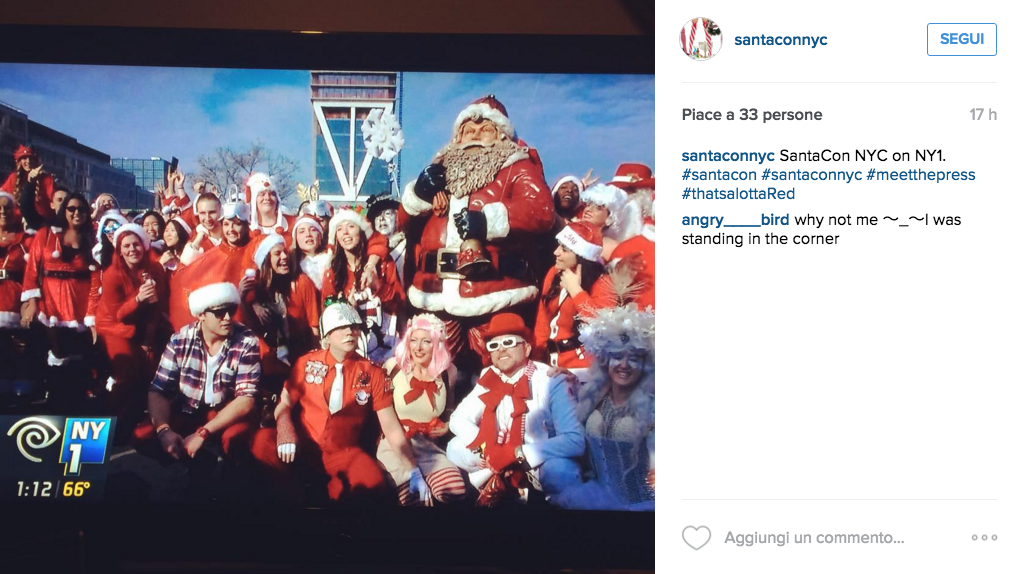1019x574 pixels.
Task: Open the #santacon hashtag
Action: pos(719,175)
